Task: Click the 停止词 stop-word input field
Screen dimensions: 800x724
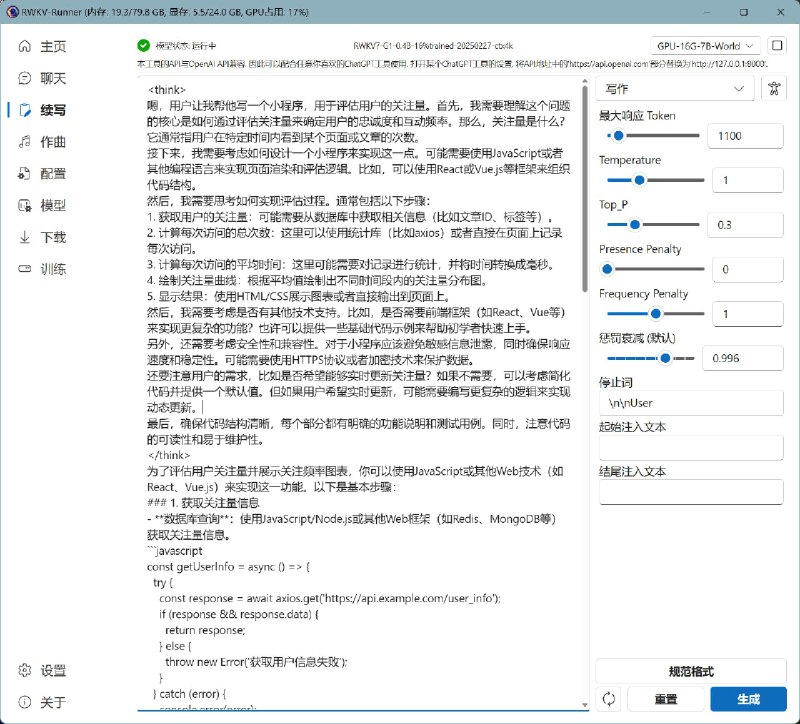Action: pyautogui.click(x=691, y=403)
